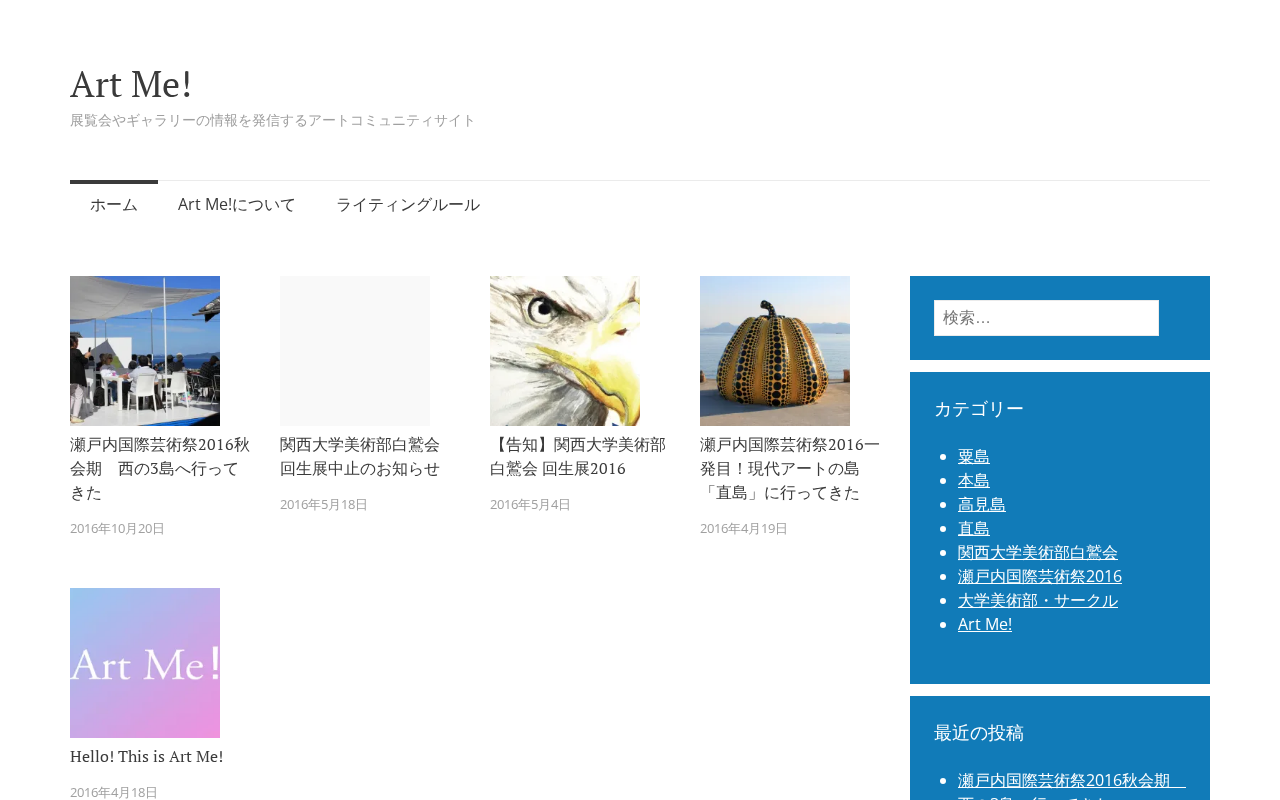Open the blank placeholder thumbnail for 回生展中止
This screenshot has width=1280, height=800.
355,351
